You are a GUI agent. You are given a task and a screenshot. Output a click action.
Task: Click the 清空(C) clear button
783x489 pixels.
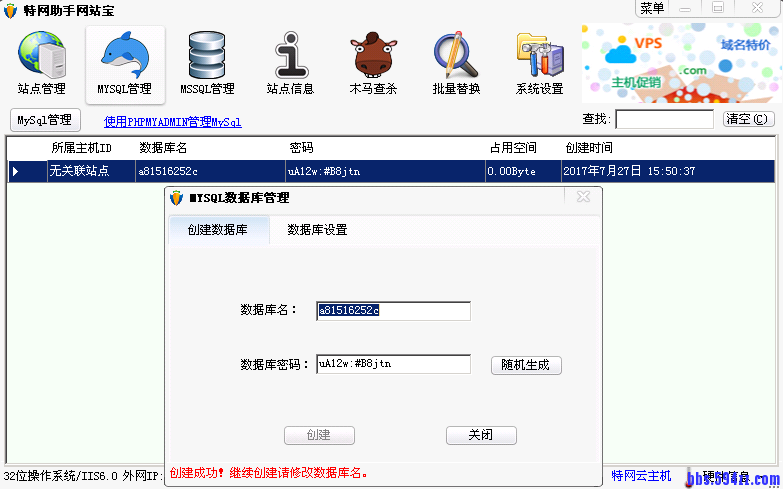[x=748, y=119]
